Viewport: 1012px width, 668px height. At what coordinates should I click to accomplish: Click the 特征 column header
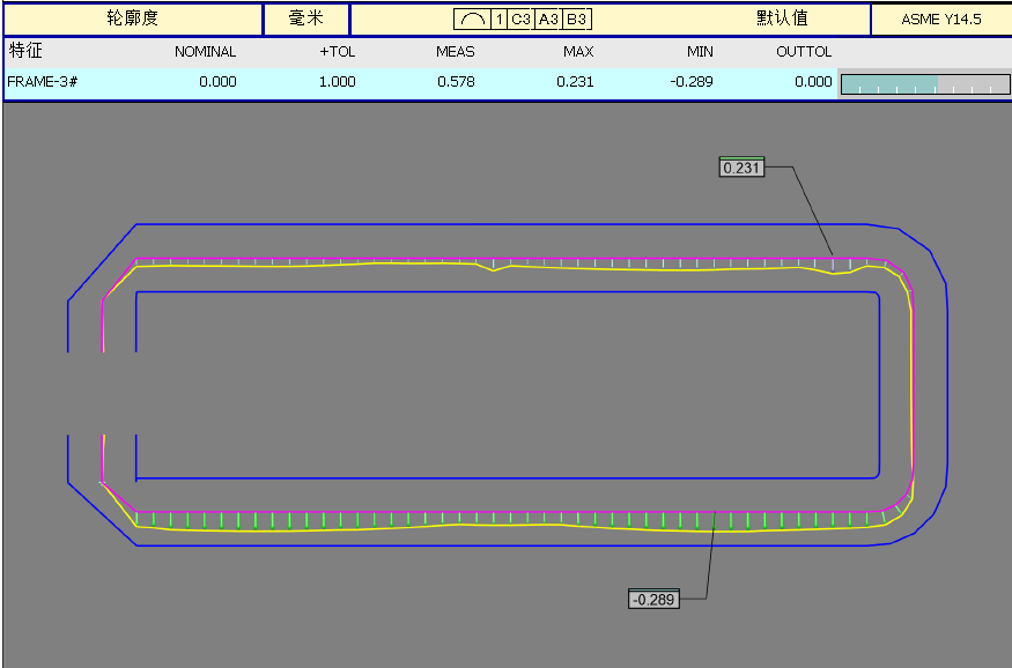[25, 51]
